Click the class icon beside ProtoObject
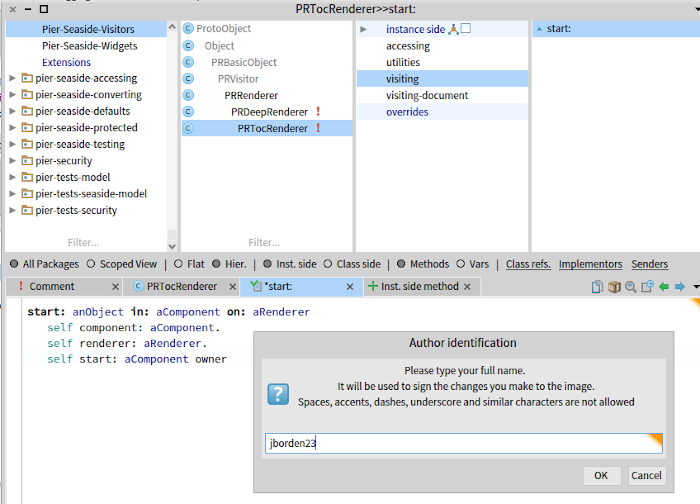The image size is (700, 504). 188,29
